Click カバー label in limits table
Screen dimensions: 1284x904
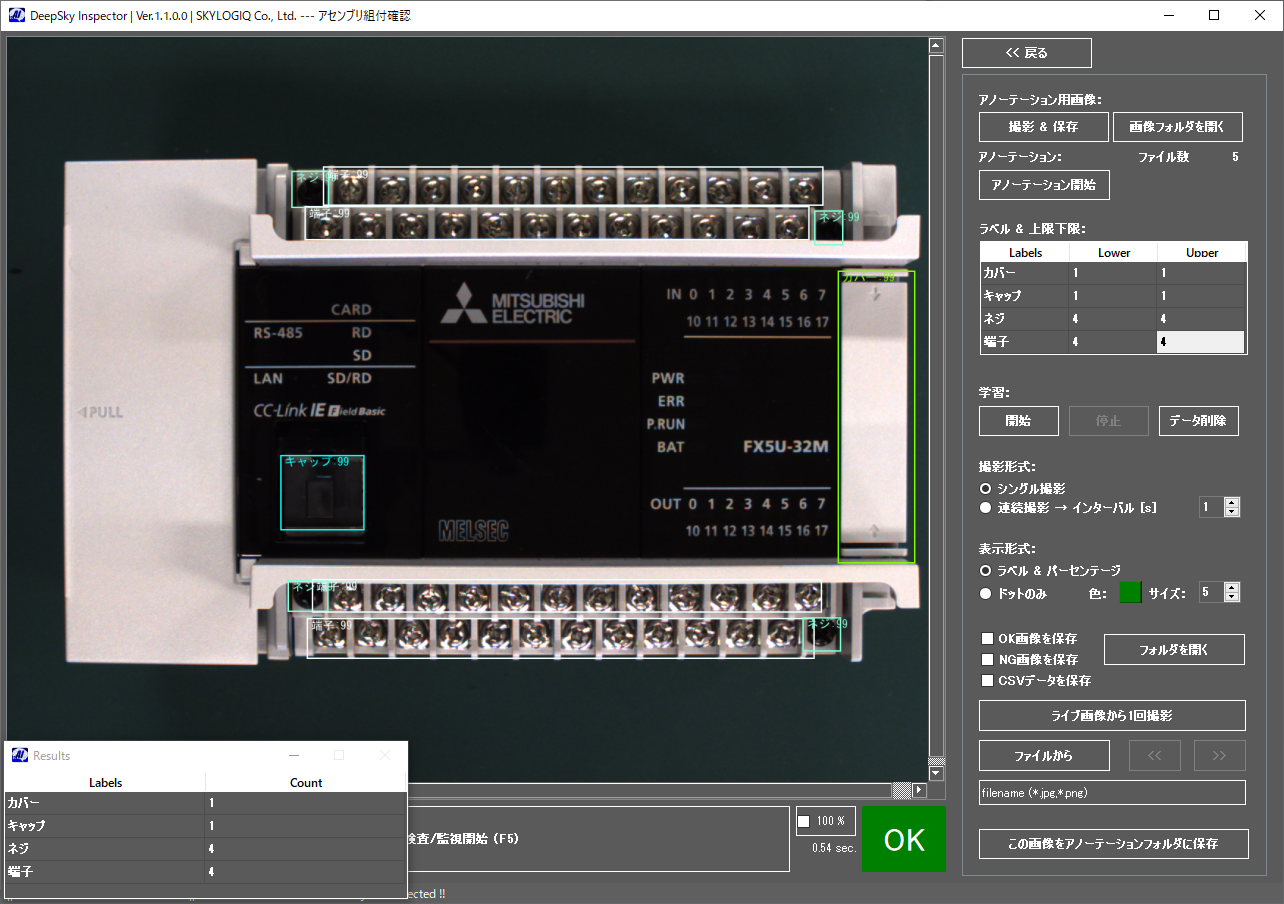coord(1025,273)
